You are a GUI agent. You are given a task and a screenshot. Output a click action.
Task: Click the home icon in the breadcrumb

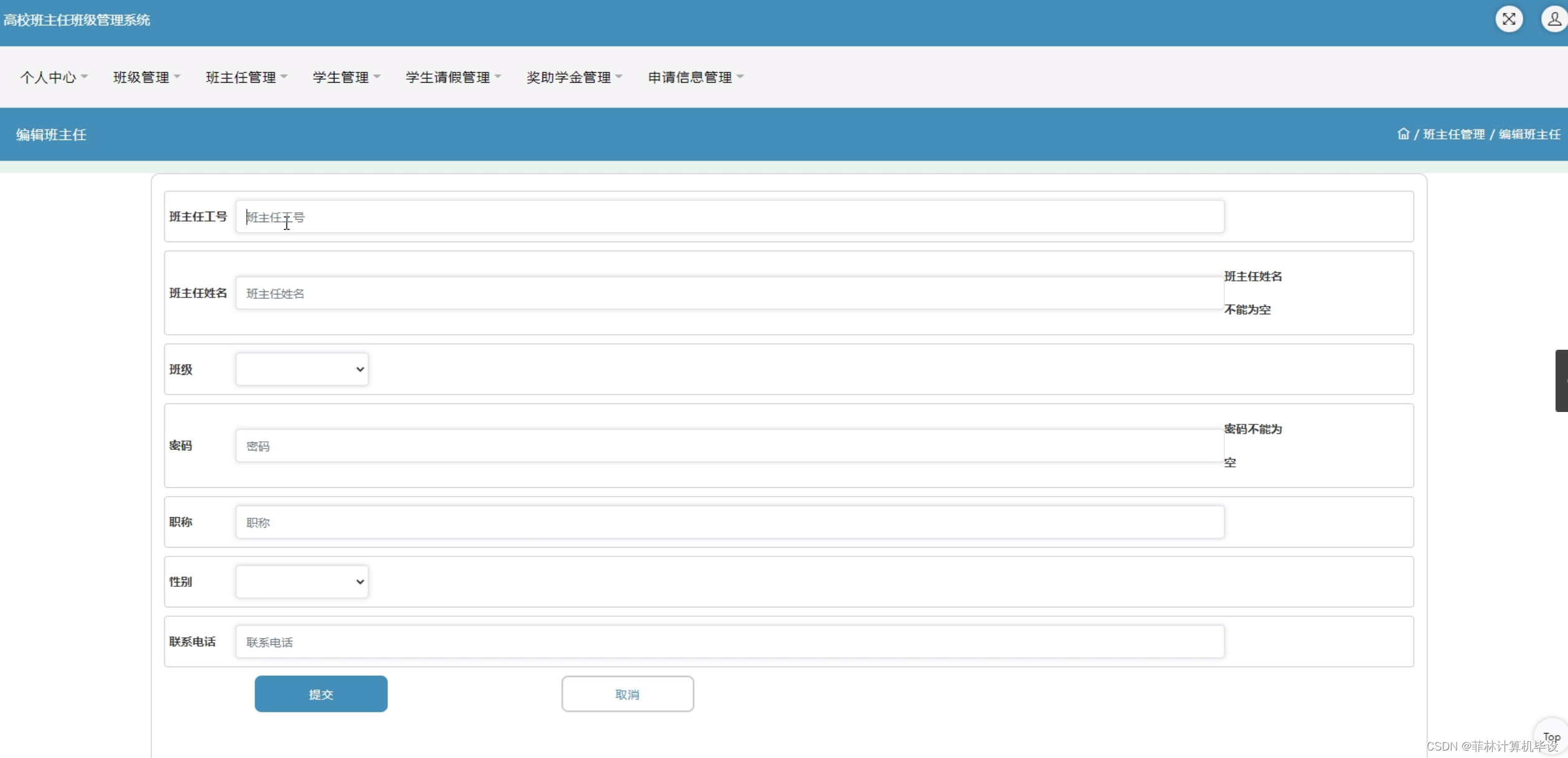tap(1402, 134)
